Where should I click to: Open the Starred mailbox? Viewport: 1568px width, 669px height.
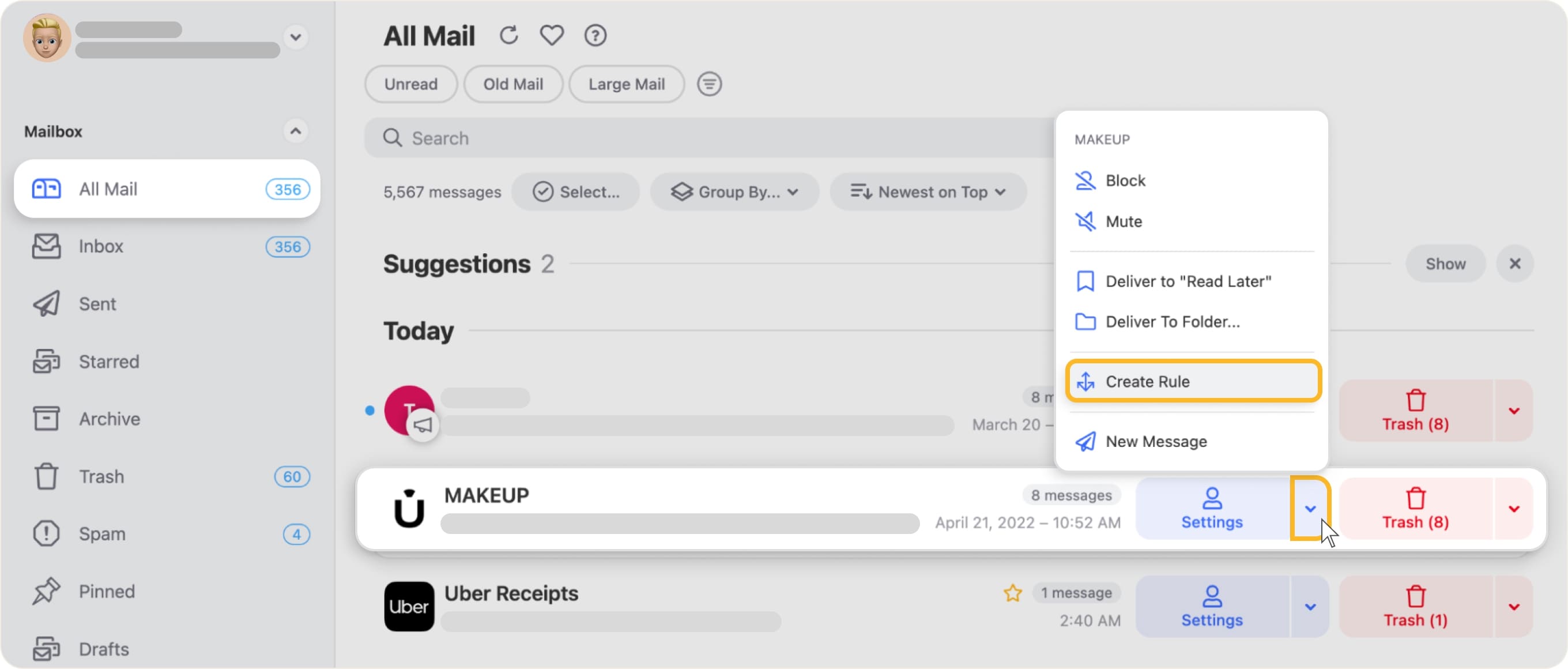tap(109, 361)
